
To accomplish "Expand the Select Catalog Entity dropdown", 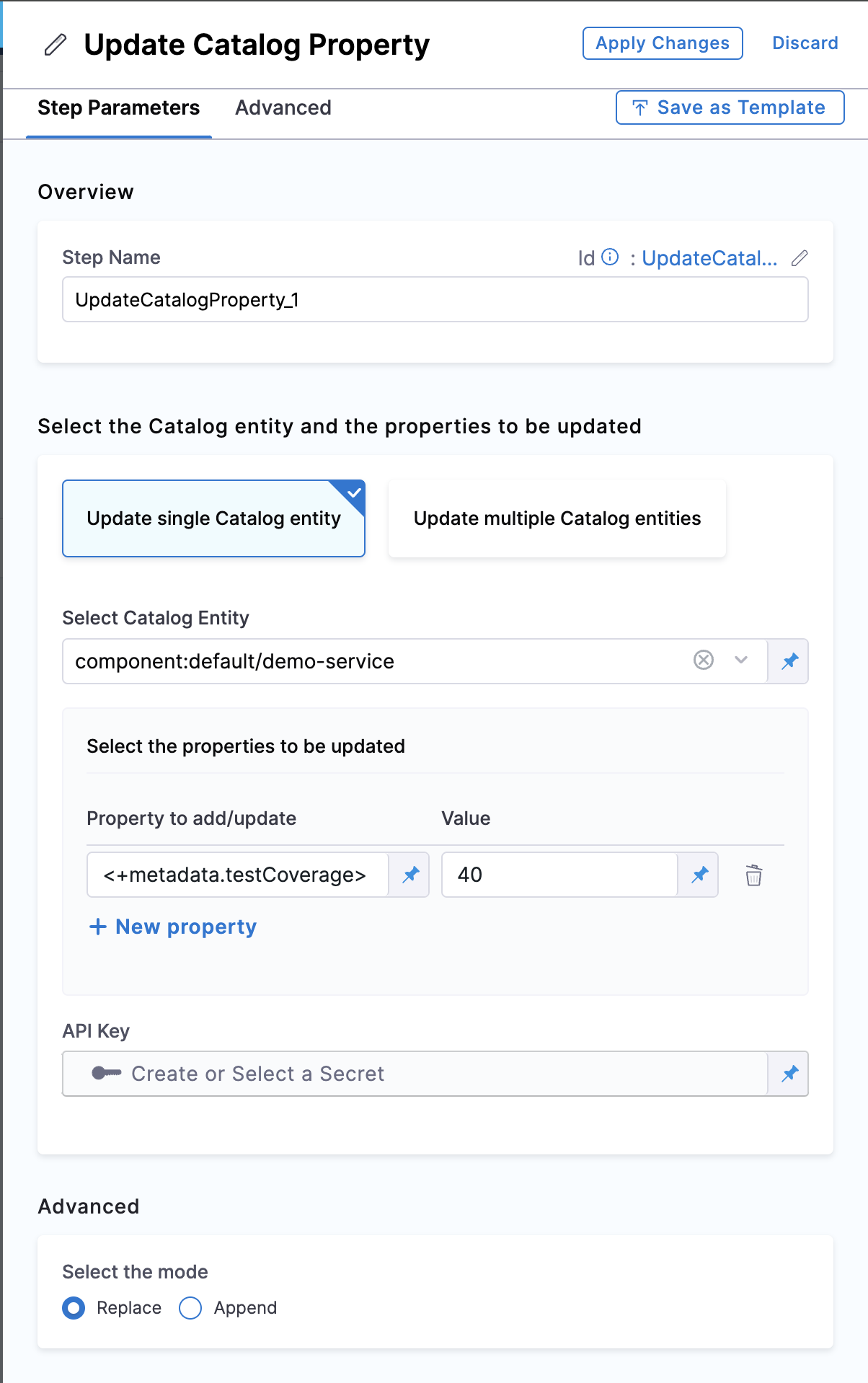I will click(741, 660).
